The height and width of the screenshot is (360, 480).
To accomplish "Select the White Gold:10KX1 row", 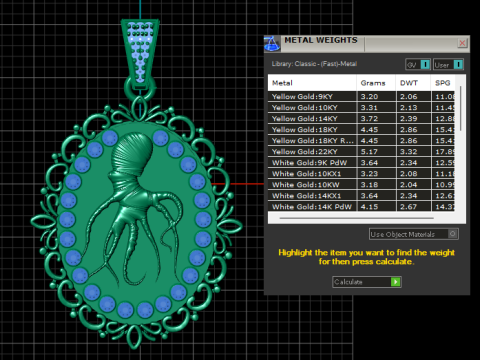I will 361,174.
